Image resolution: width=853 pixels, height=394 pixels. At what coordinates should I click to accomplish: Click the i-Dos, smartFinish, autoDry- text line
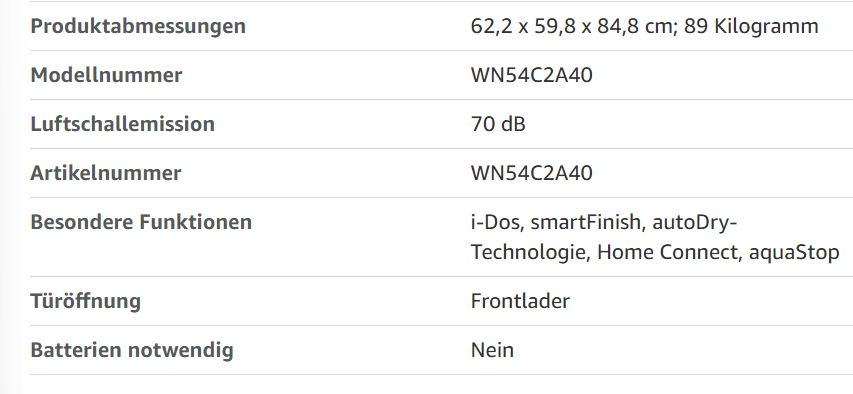pyautogui.click(x=604, y=222)
